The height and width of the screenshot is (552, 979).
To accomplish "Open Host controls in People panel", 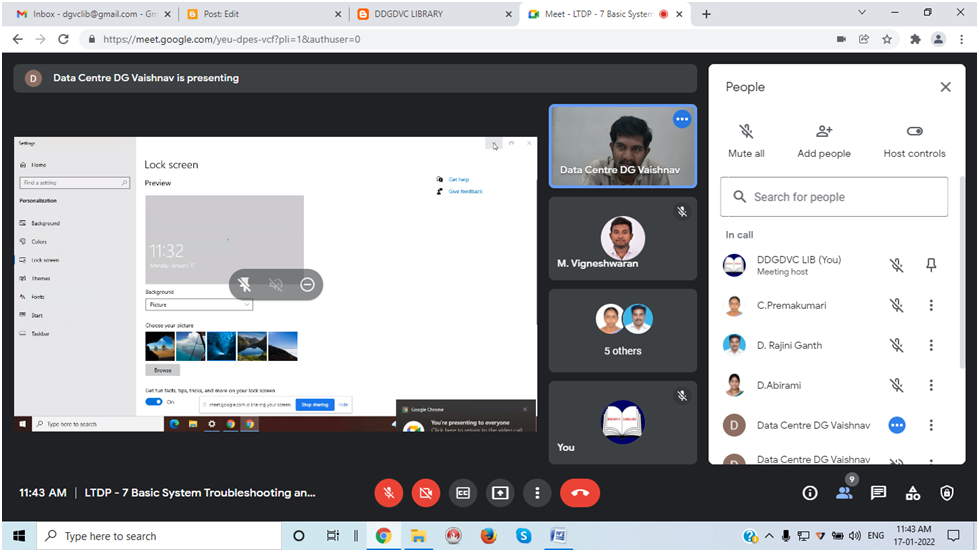I will point(914,141).
